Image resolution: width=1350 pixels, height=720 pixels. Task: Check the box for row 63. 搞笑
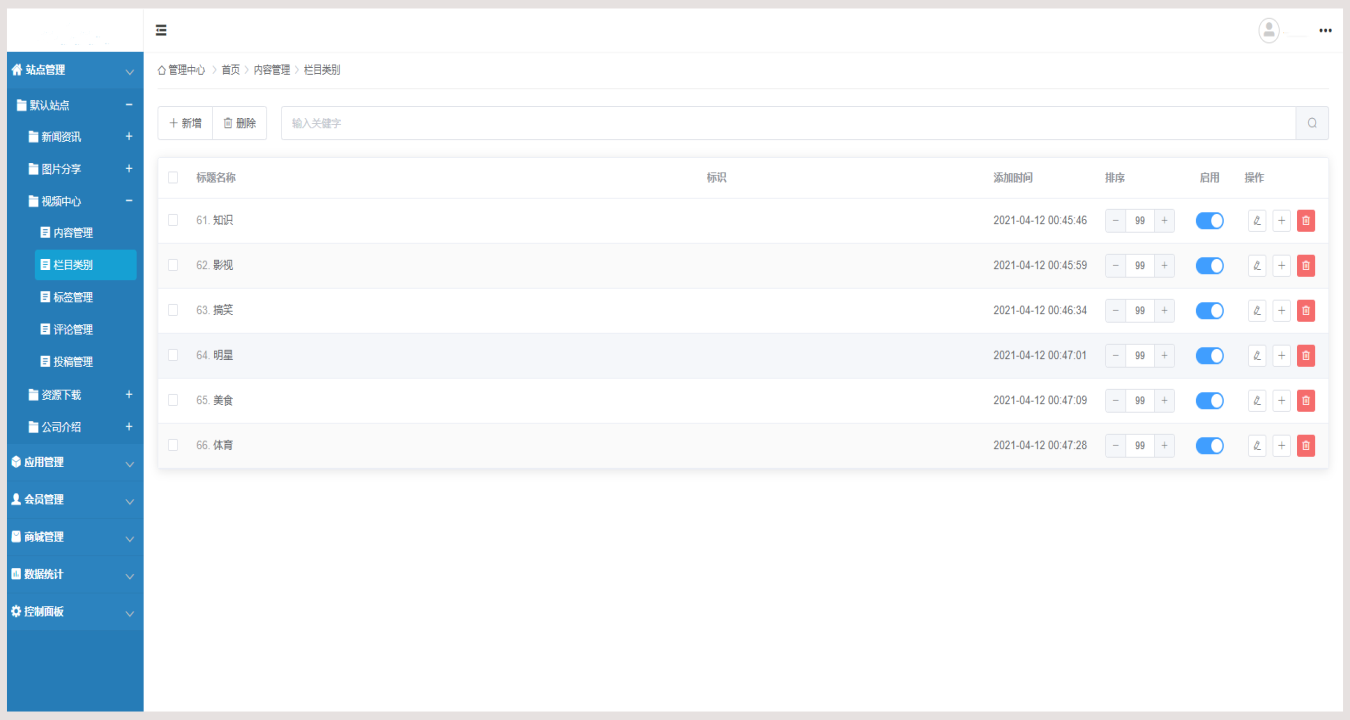(x=173, y=310)
